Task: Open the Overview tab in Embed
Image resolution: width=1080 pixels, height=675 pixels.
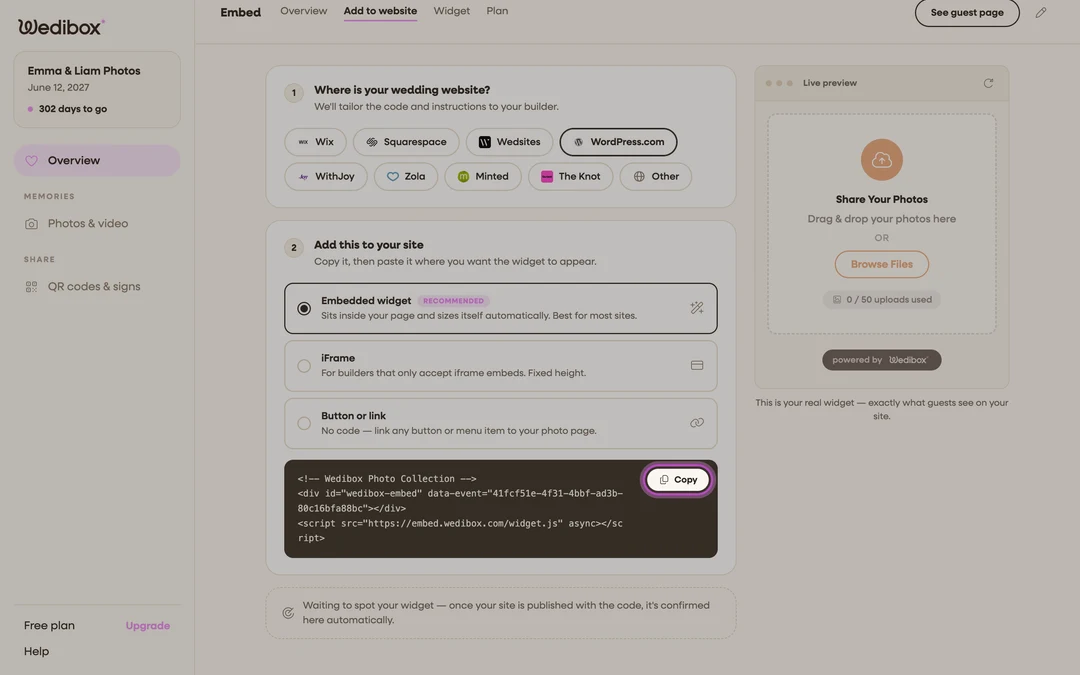Action: (x=303, y=11)
